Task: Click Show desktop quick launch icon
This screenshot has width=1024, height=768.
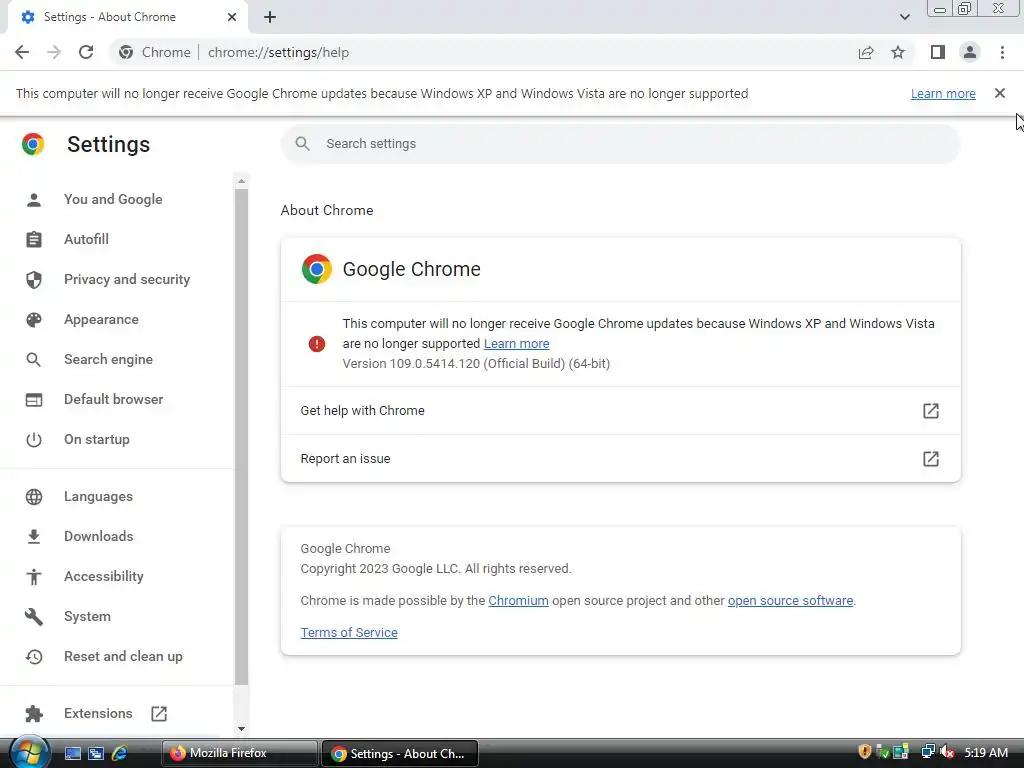Action: point(73,753)
